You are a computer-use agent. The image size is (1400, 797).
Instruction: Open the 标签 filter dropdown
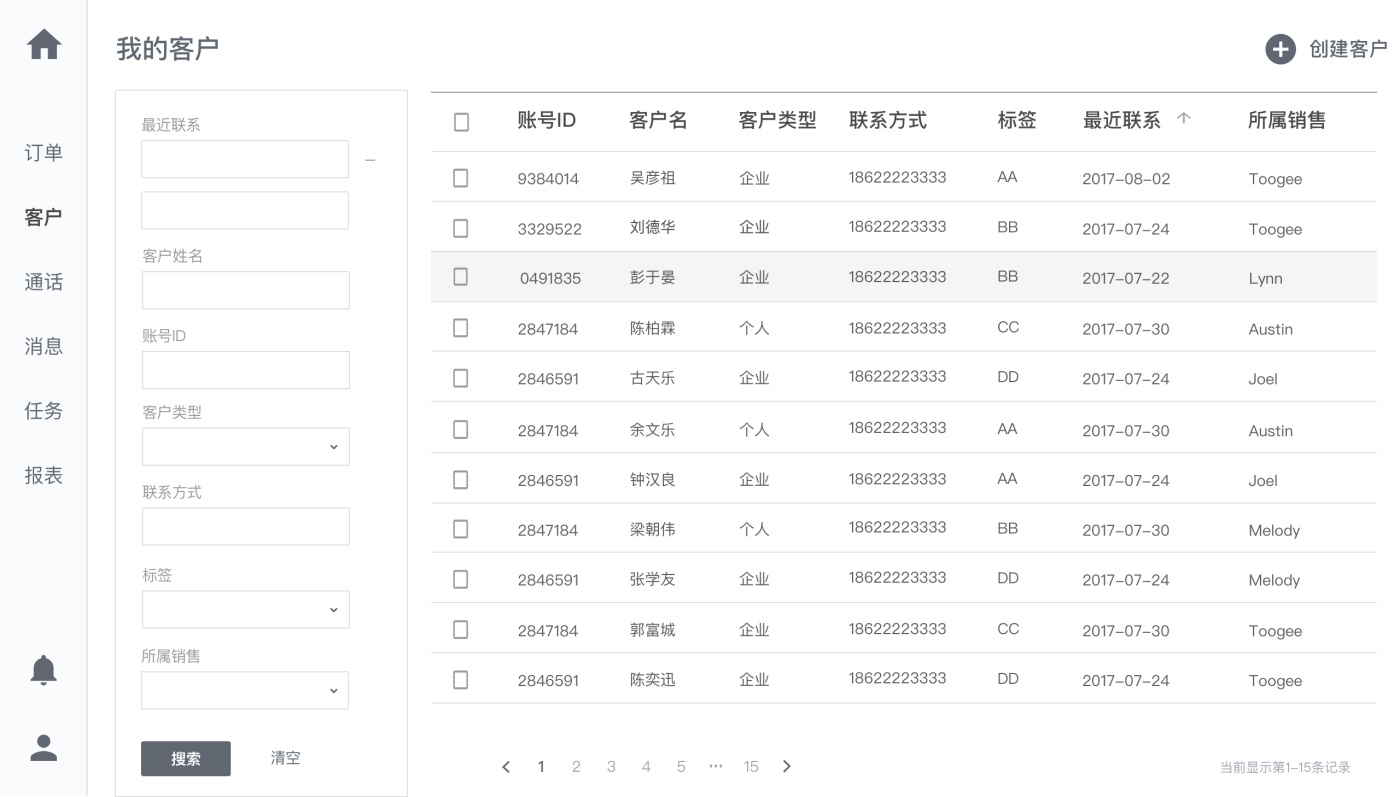click(246, 610)
